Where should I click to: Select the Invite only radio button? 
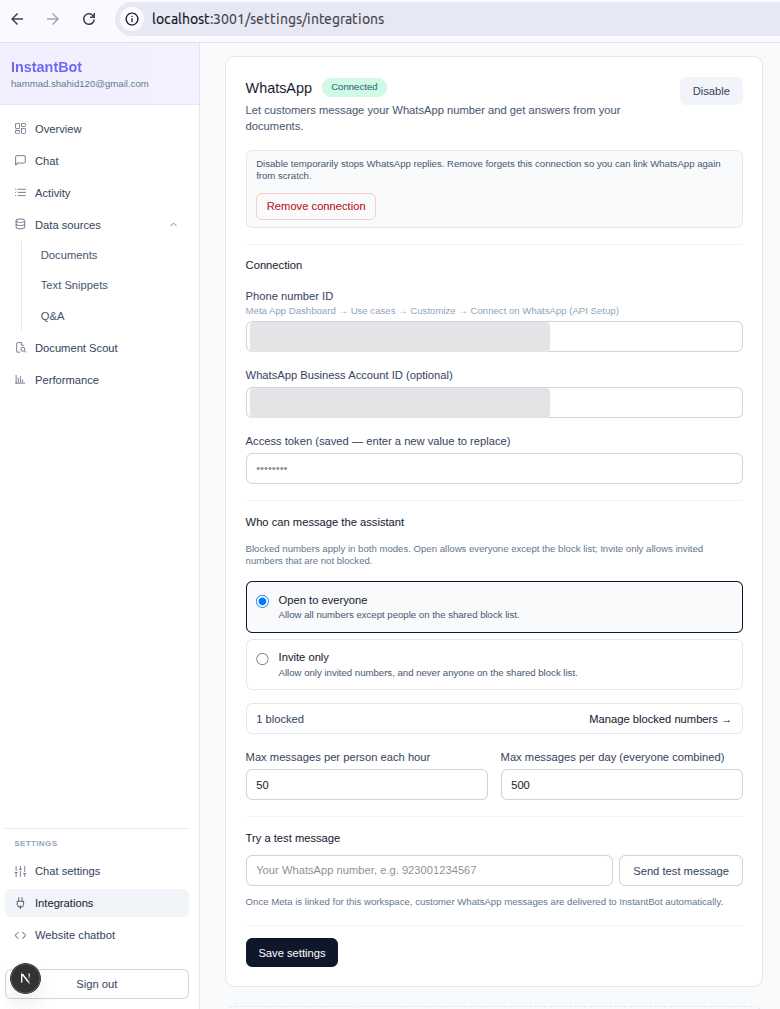tap(262, 659)
